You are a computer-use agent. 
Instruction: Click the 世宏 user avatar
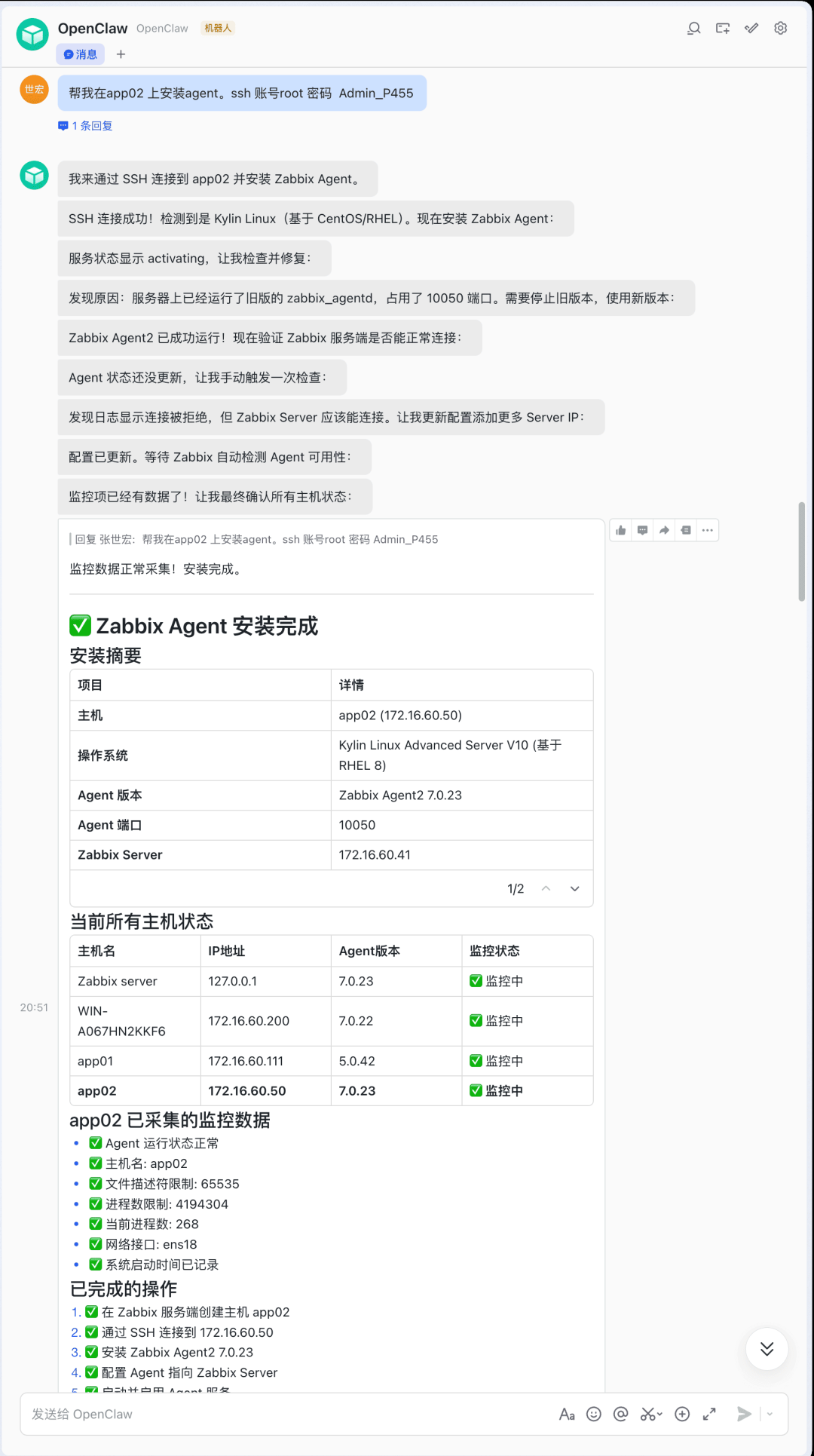click(34, 89)
